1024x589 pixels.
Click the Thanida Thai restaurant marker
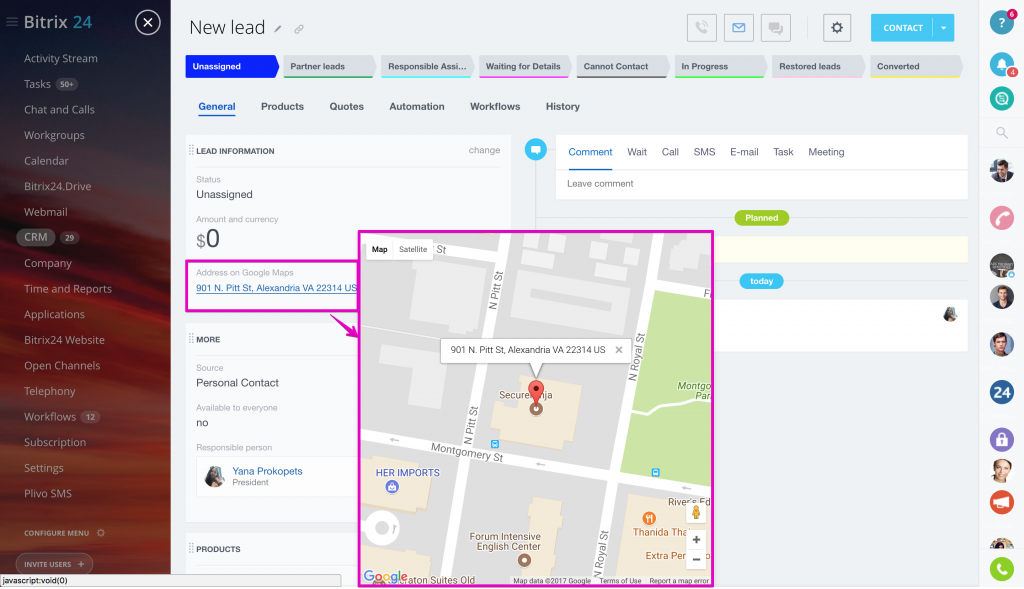(648, 518)
